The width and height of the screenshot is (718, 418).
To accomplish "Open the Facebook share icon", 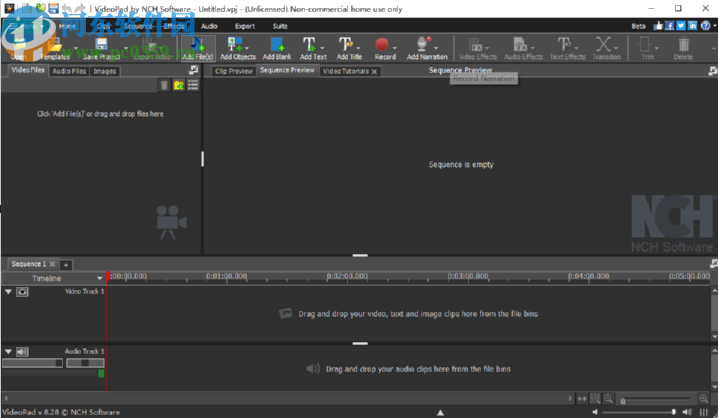I will tap(669, 26).
